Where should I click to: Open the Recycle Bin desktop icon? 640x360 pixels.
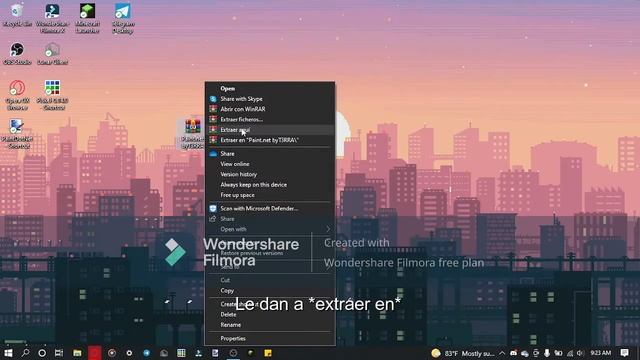coord(17,16)
